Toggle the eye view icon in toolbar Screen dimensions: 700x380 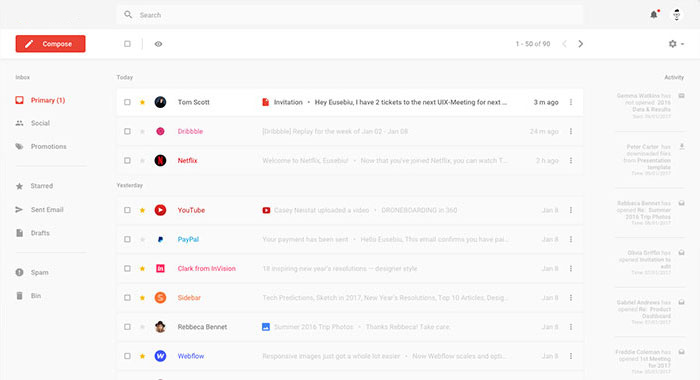(x=158, y=44)
